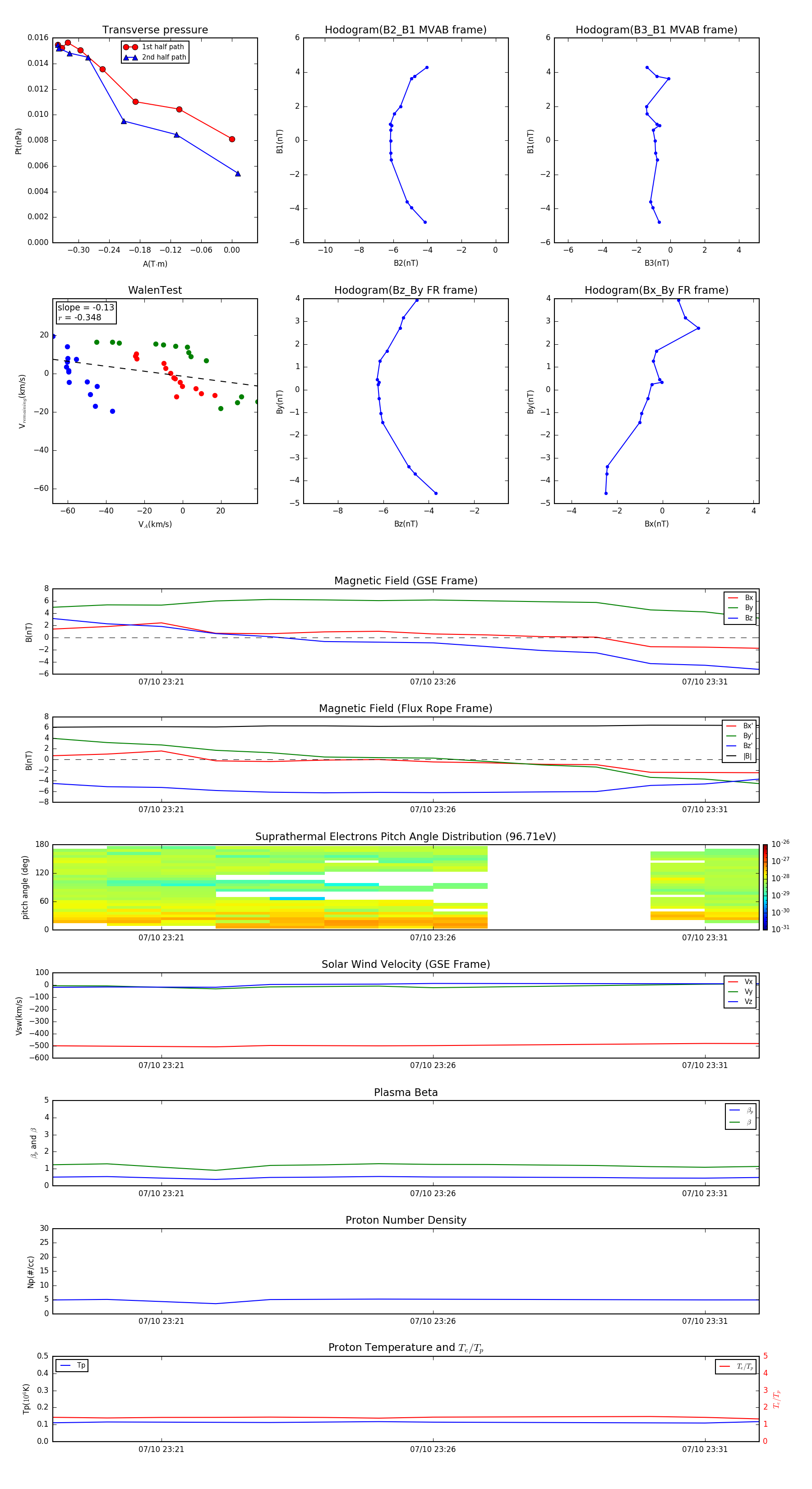Select the '2nd half path' legend entry
This screenshot has height=1489, width=812.
[x=154, y=57]
